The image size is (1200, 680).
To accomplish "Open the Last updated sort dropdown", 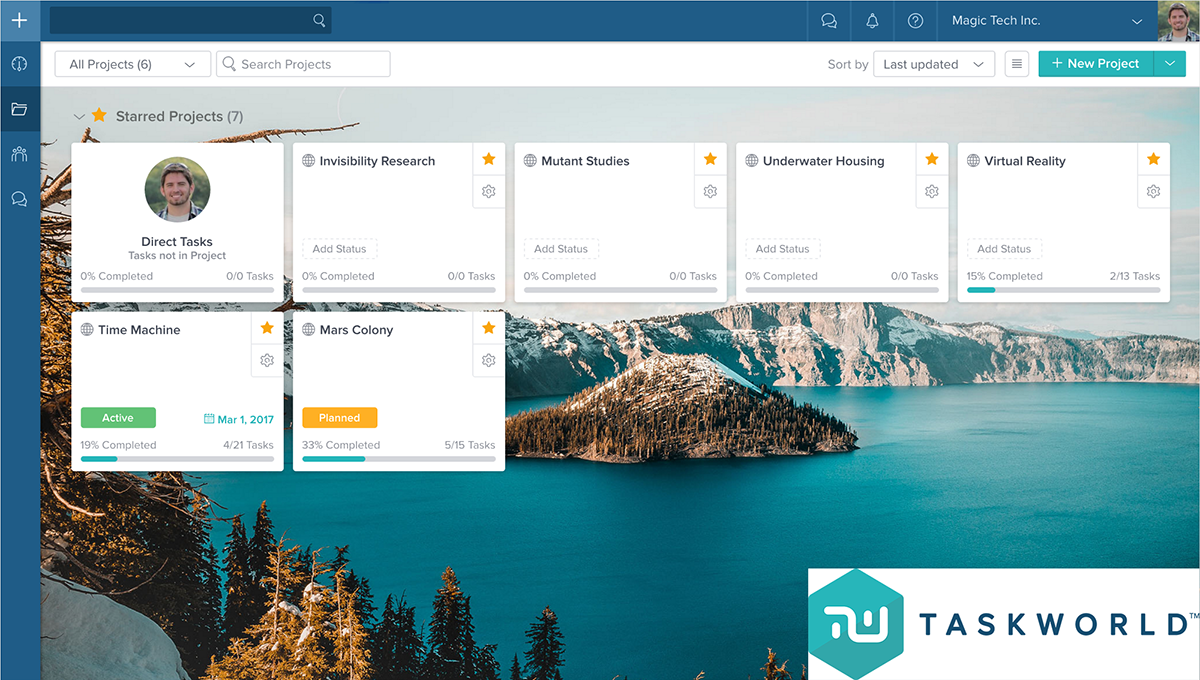I will pos(933,64).
